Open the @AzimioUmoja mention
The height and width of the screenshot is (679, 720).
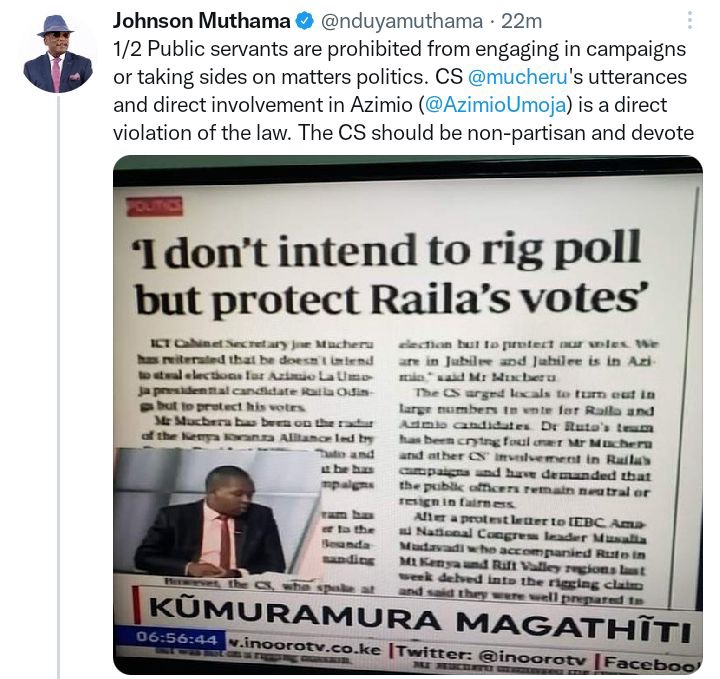495,105
